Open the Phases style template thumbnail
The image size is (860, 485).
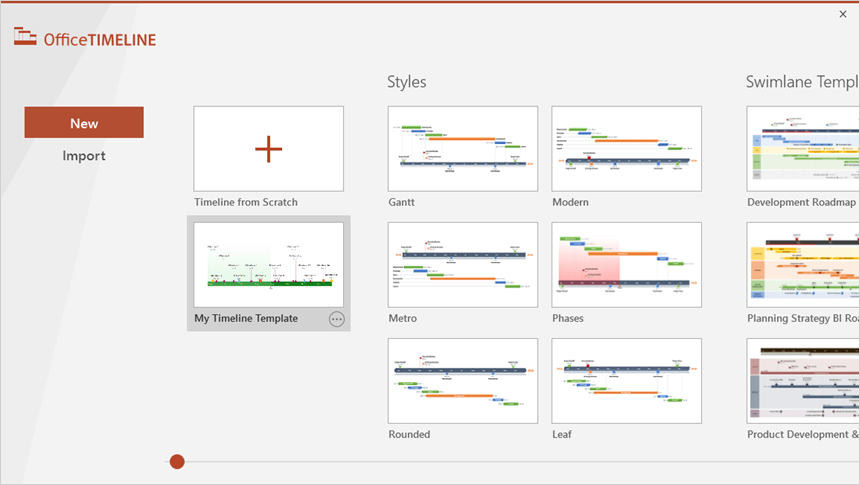(627, 265)
